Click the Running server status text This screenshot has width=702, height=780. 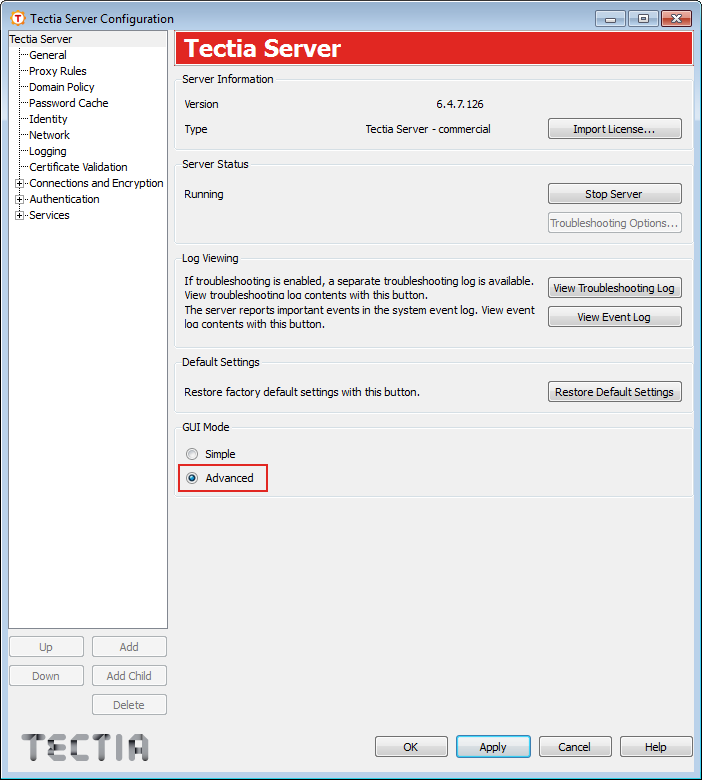pyautogui.click(x=203, y=194)
